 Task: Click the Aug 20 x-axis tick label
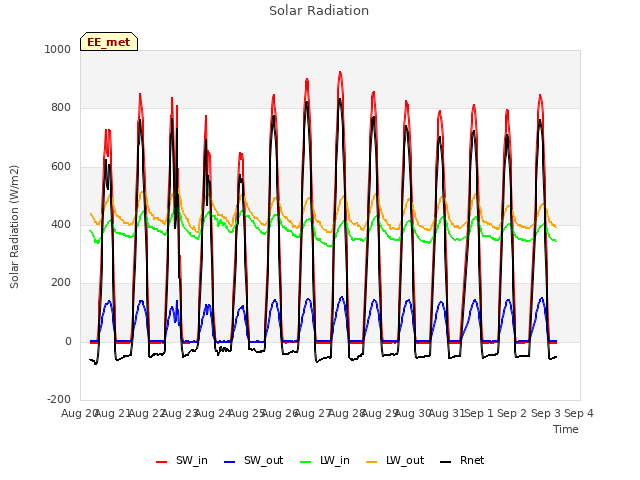pyautogui.click(x=78, y=413)
